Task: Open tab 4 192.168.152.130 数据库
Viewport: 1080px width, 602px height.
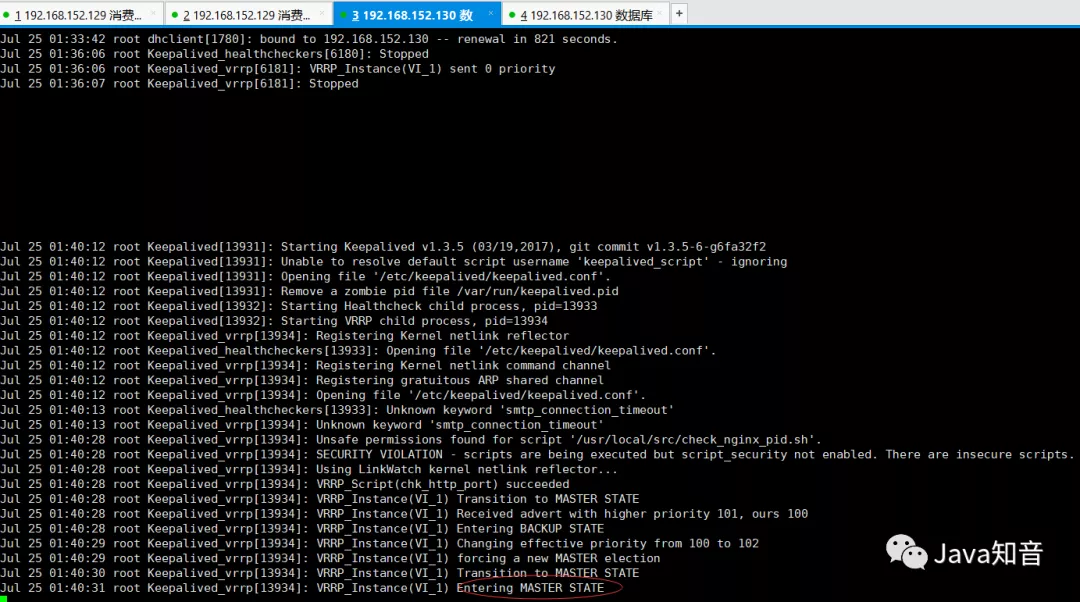Action: click(x=586, y=14)
